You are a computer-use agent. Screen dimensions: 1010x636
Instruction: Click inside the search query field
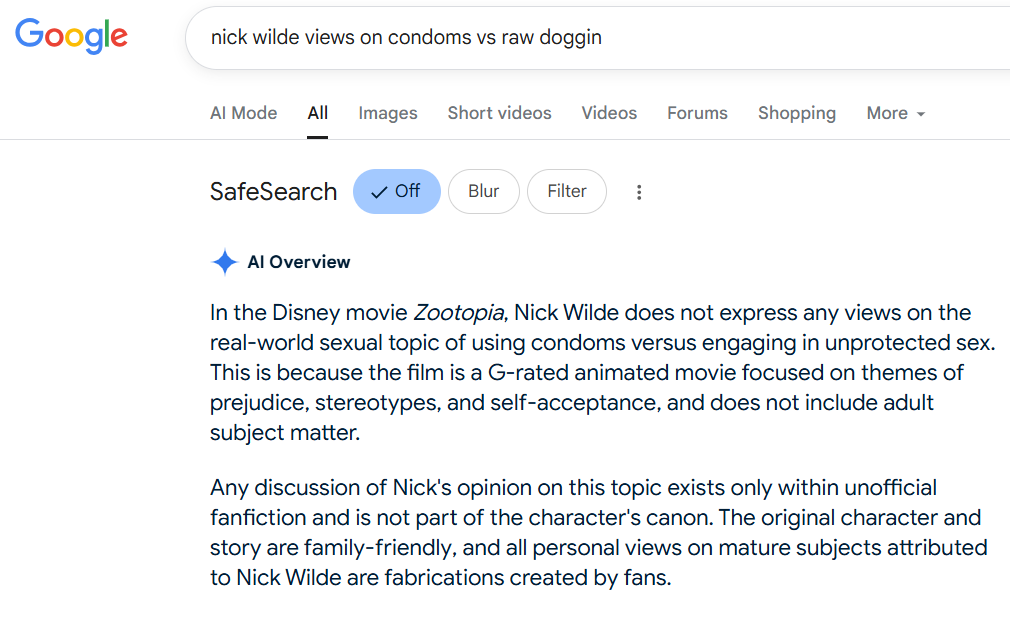598,37
